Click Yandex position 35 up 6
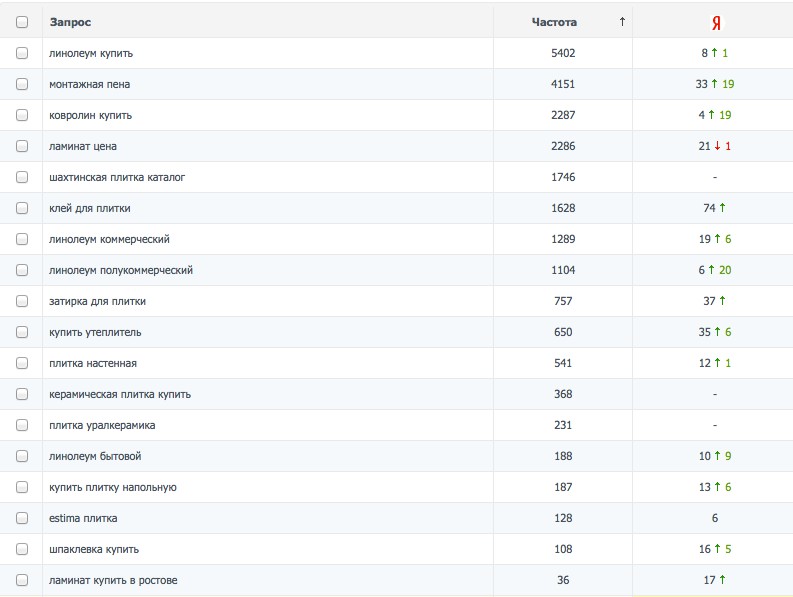Screen dimensions: 793x597 coord(715,332)
